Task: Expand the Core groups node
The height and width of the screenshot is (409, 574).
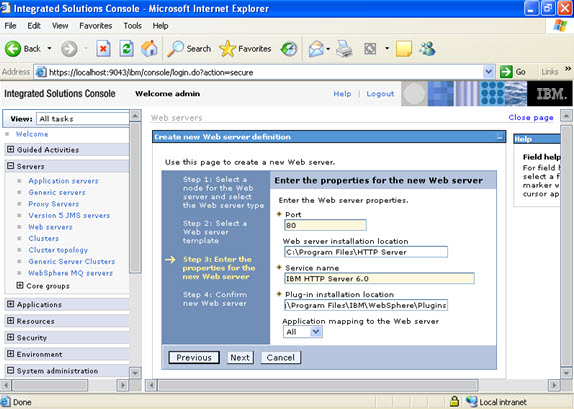Action: pos(20,285)
